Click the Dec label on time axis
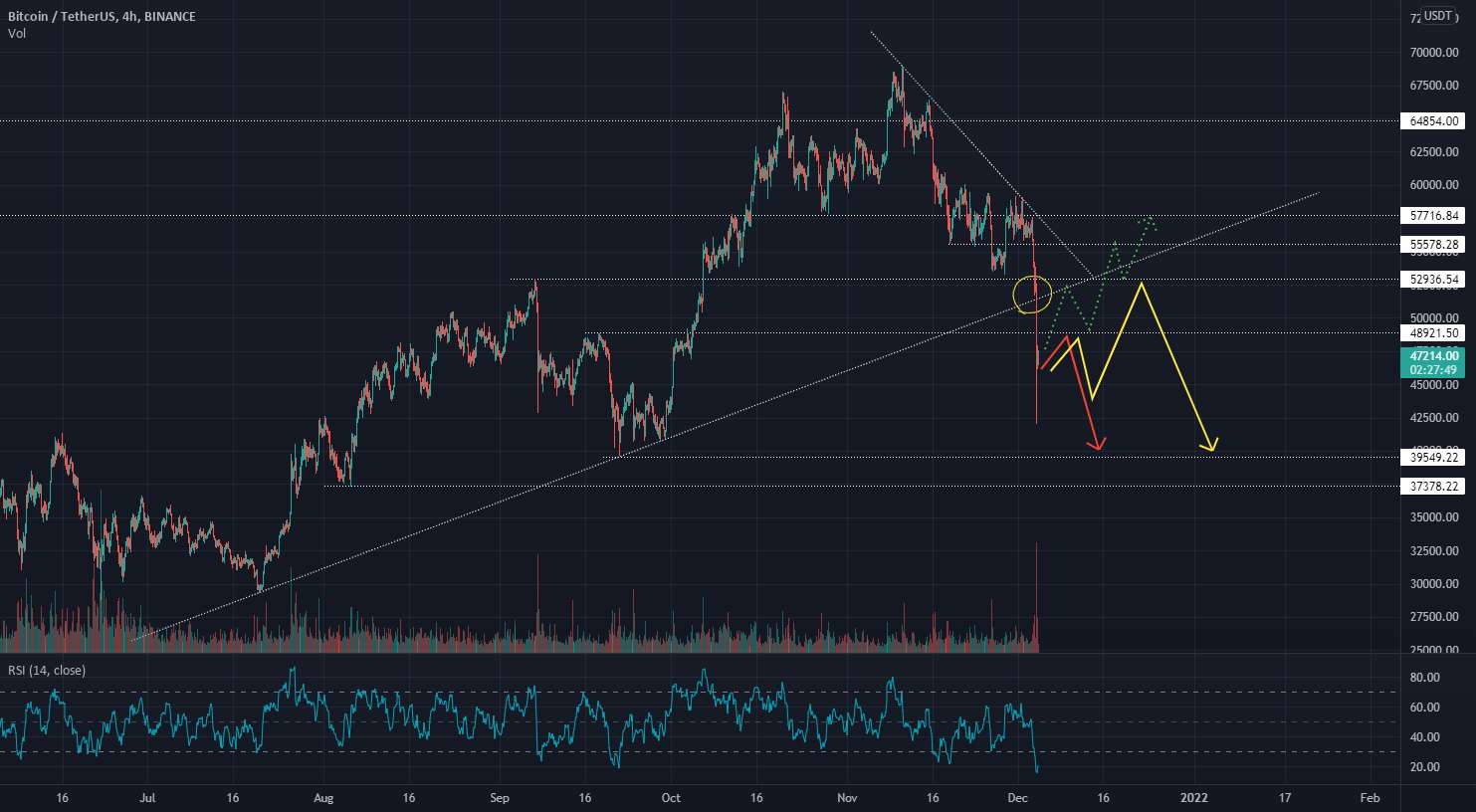Viewport: 1476px width, 812px height. coord(1018,798)
